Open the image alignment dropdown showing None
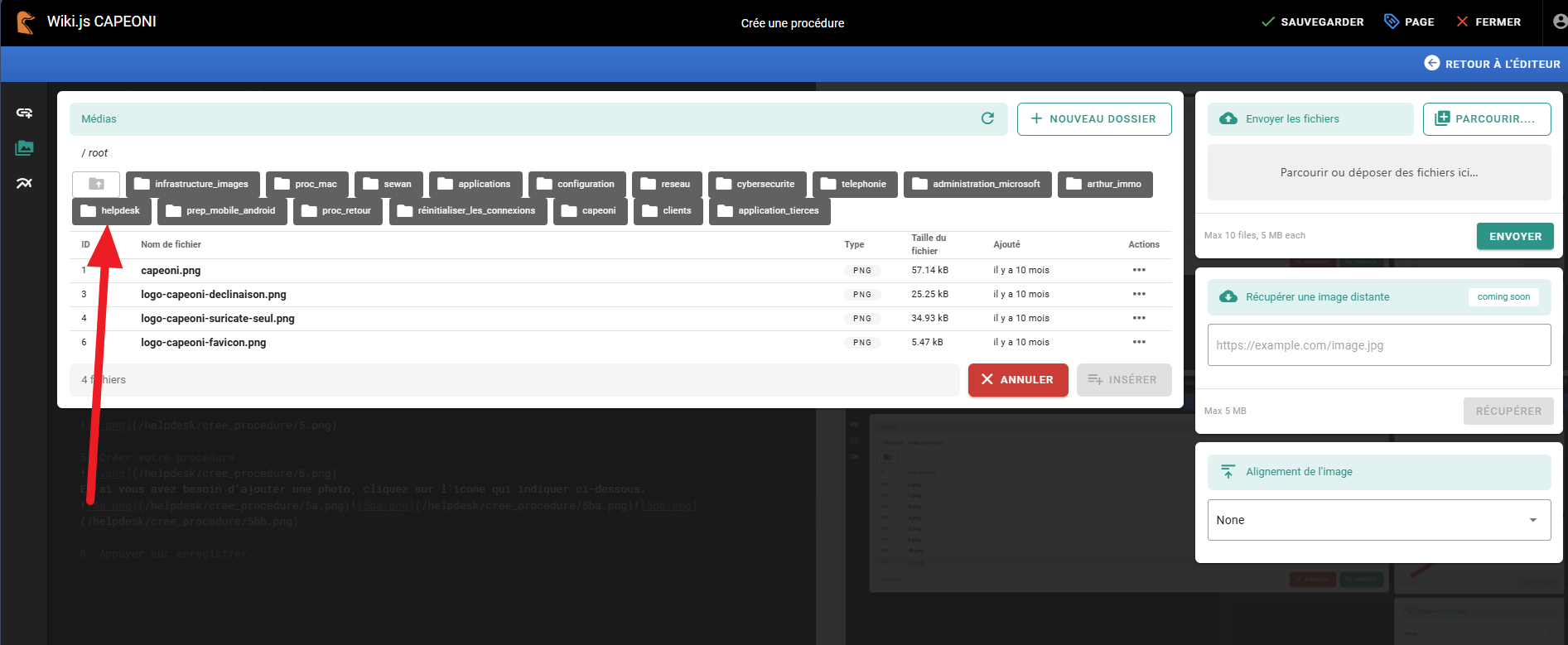The width and height of the screenshot is (1568, 645). pos(1379,520)
